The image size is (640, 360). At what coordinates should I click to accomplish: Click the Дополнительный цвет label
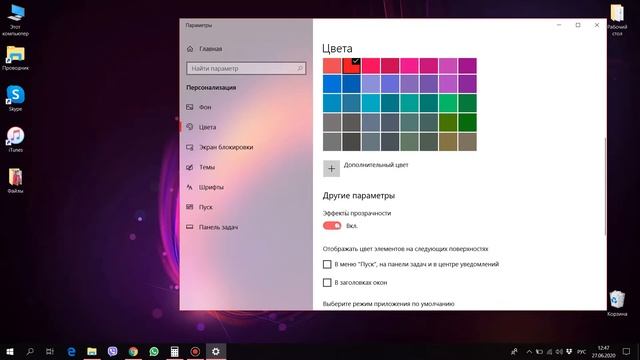pos(376,165)
